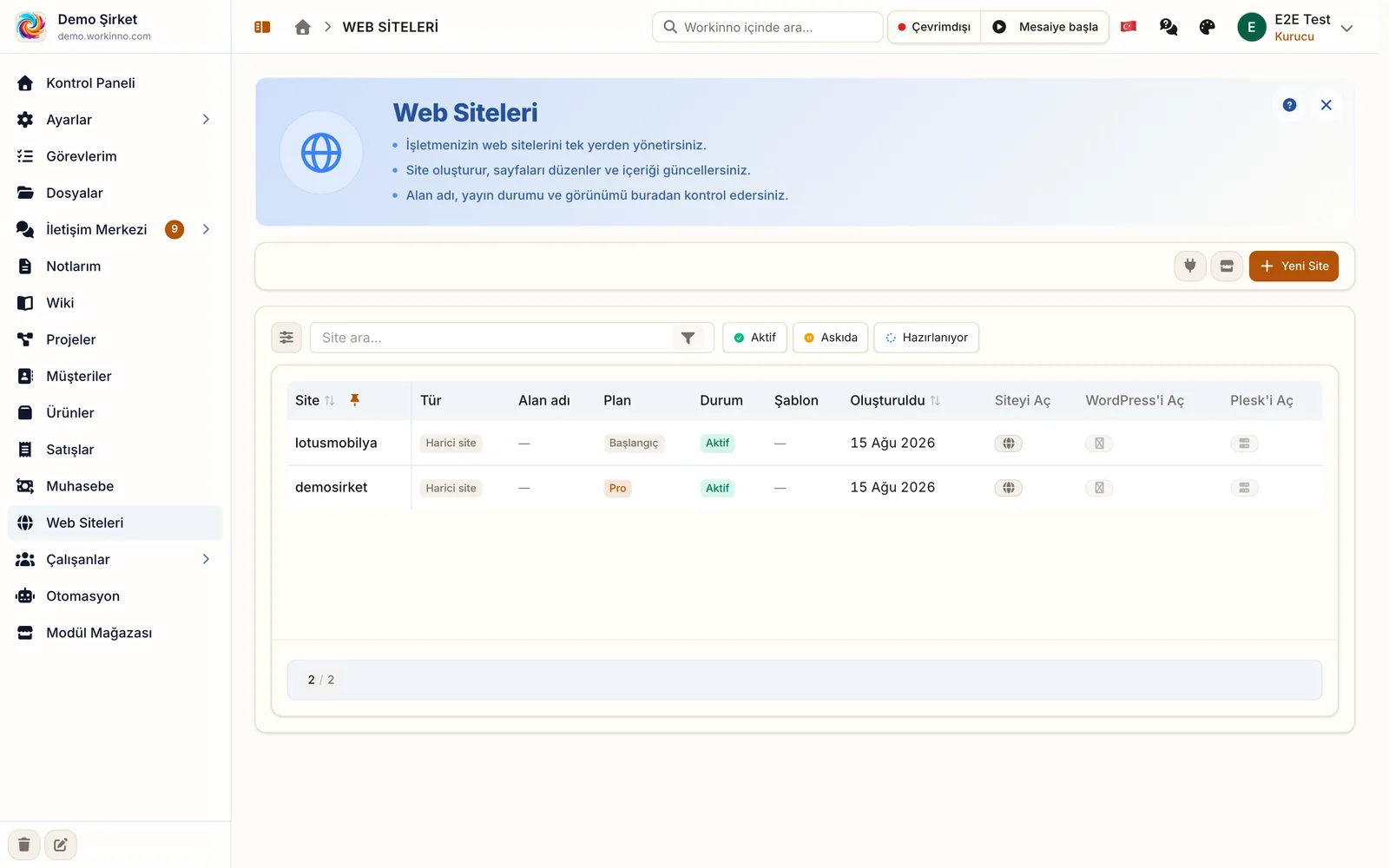The width and height of the screenshot is (1389, 868).
Task: Expand the Çalışanlar submenu chevron
Action: click(206, 559)
